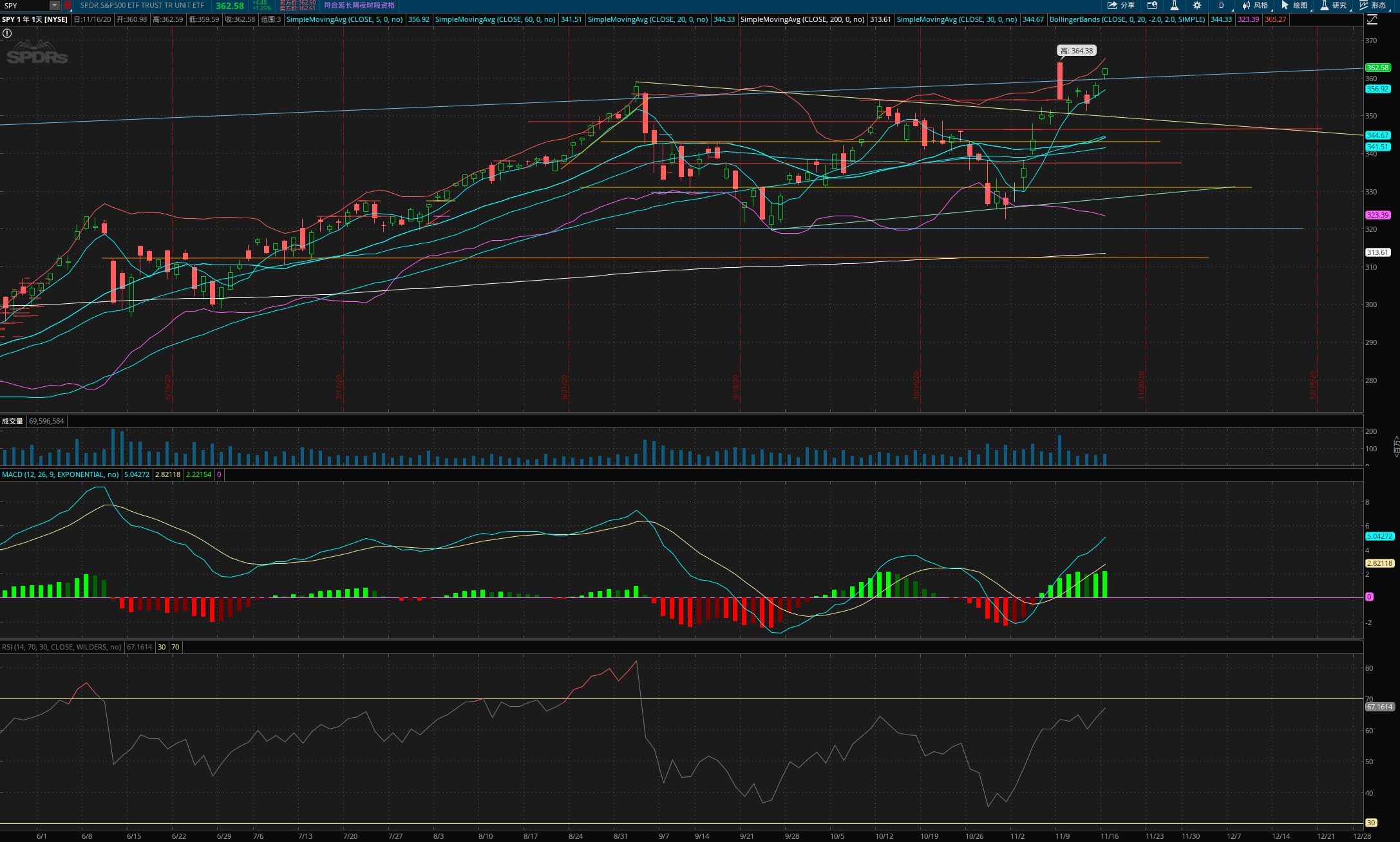Click the red symbol-link clip icon
1400x842 pixels.
pos(67,5)
